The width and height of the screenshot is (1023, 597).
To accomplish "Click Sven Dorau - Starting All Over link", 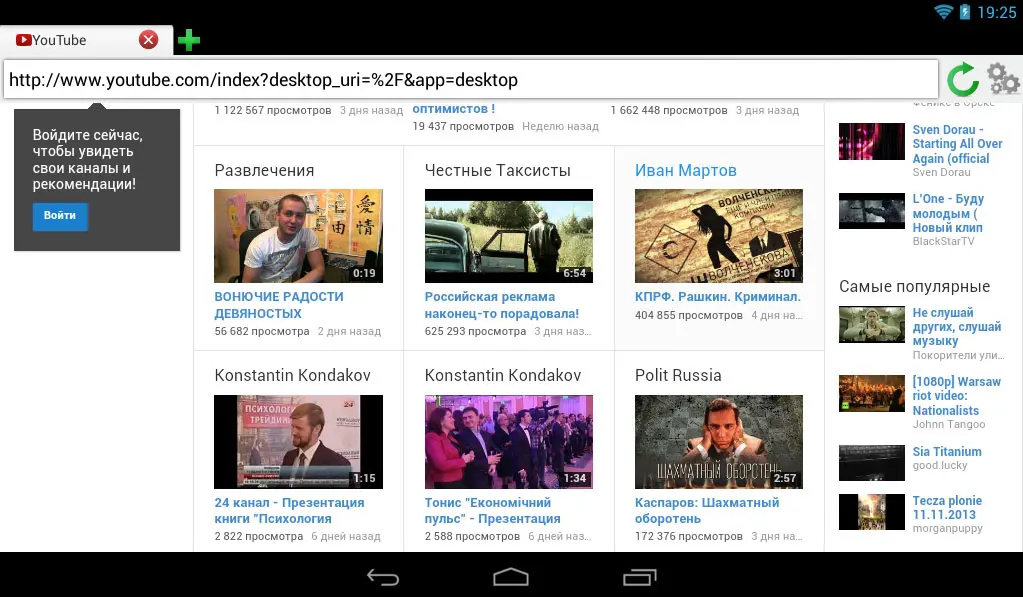I will coord(957,144).
